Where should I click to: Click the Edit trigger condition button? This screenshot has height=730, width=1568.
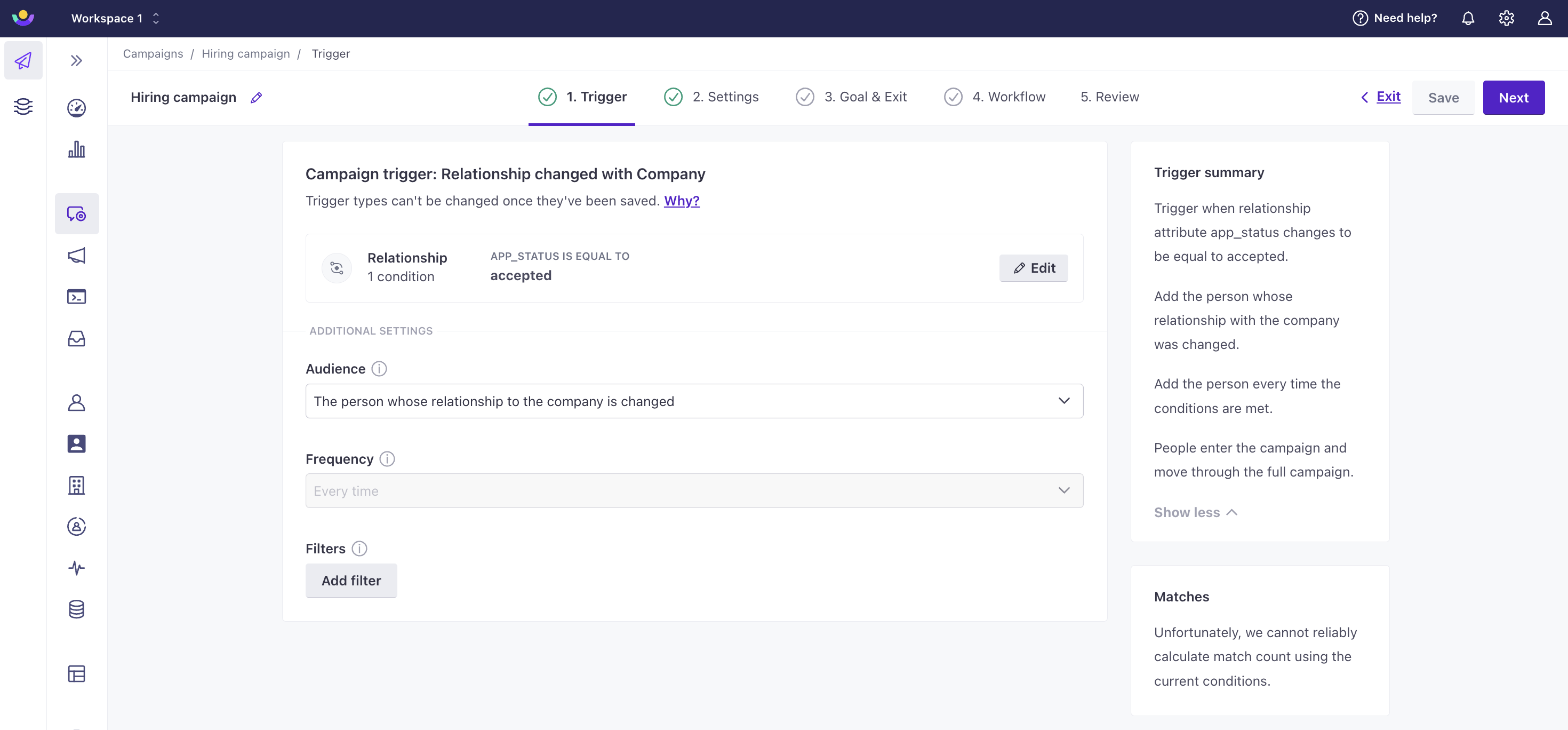click(x=1033, y=267)
